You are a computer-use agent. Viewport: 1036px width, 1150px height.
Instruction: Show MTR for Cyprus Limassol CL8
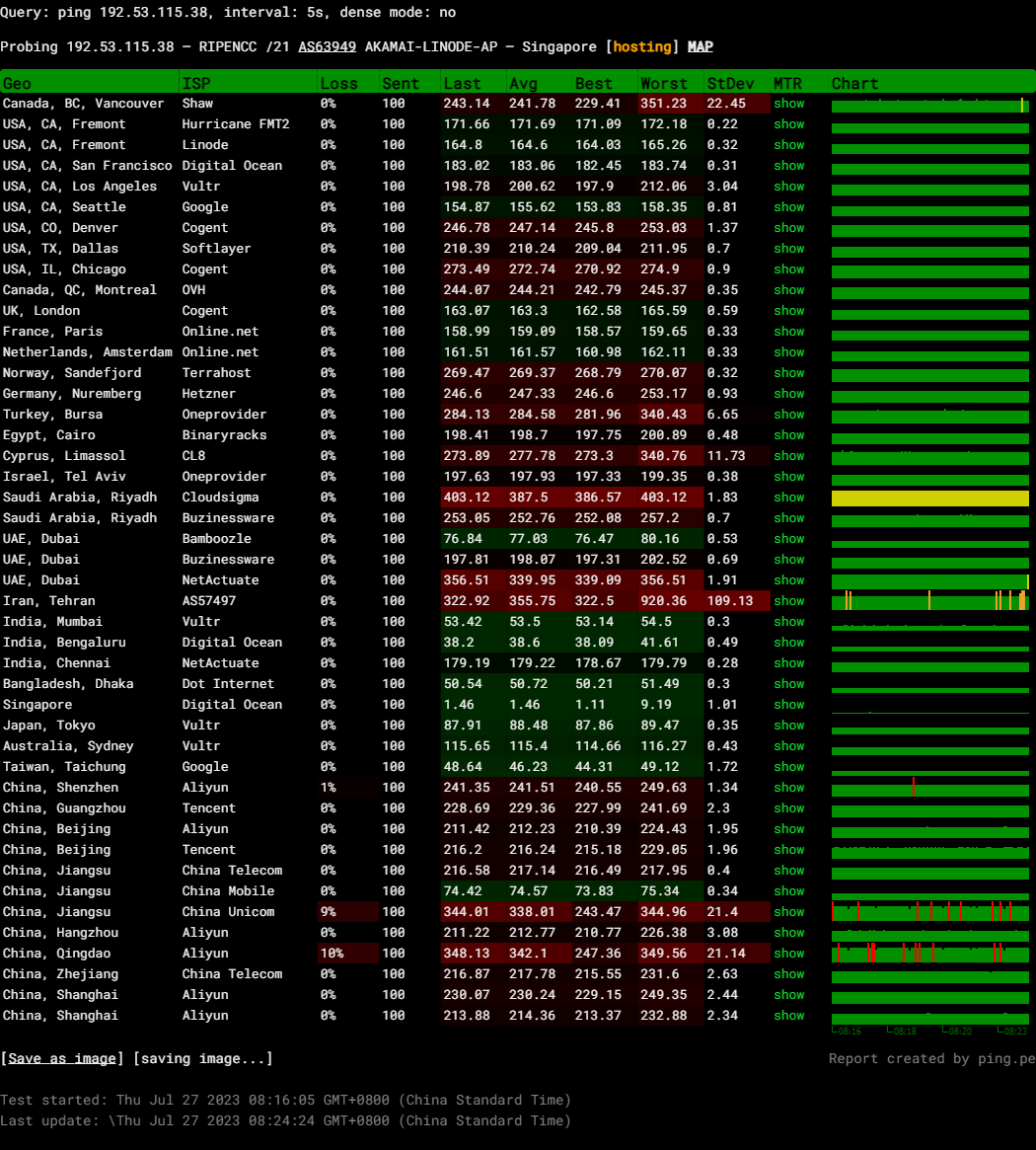[789, 455]
